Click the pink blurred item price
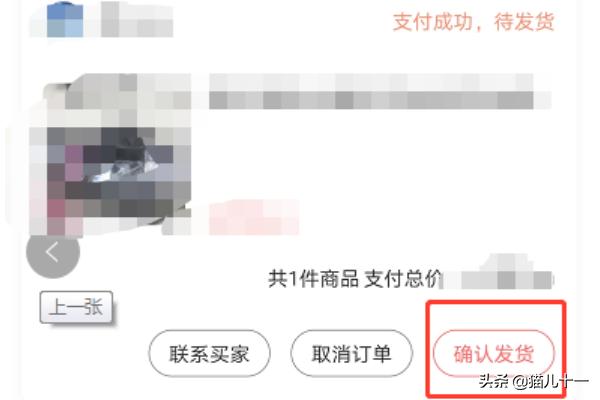 253,217
